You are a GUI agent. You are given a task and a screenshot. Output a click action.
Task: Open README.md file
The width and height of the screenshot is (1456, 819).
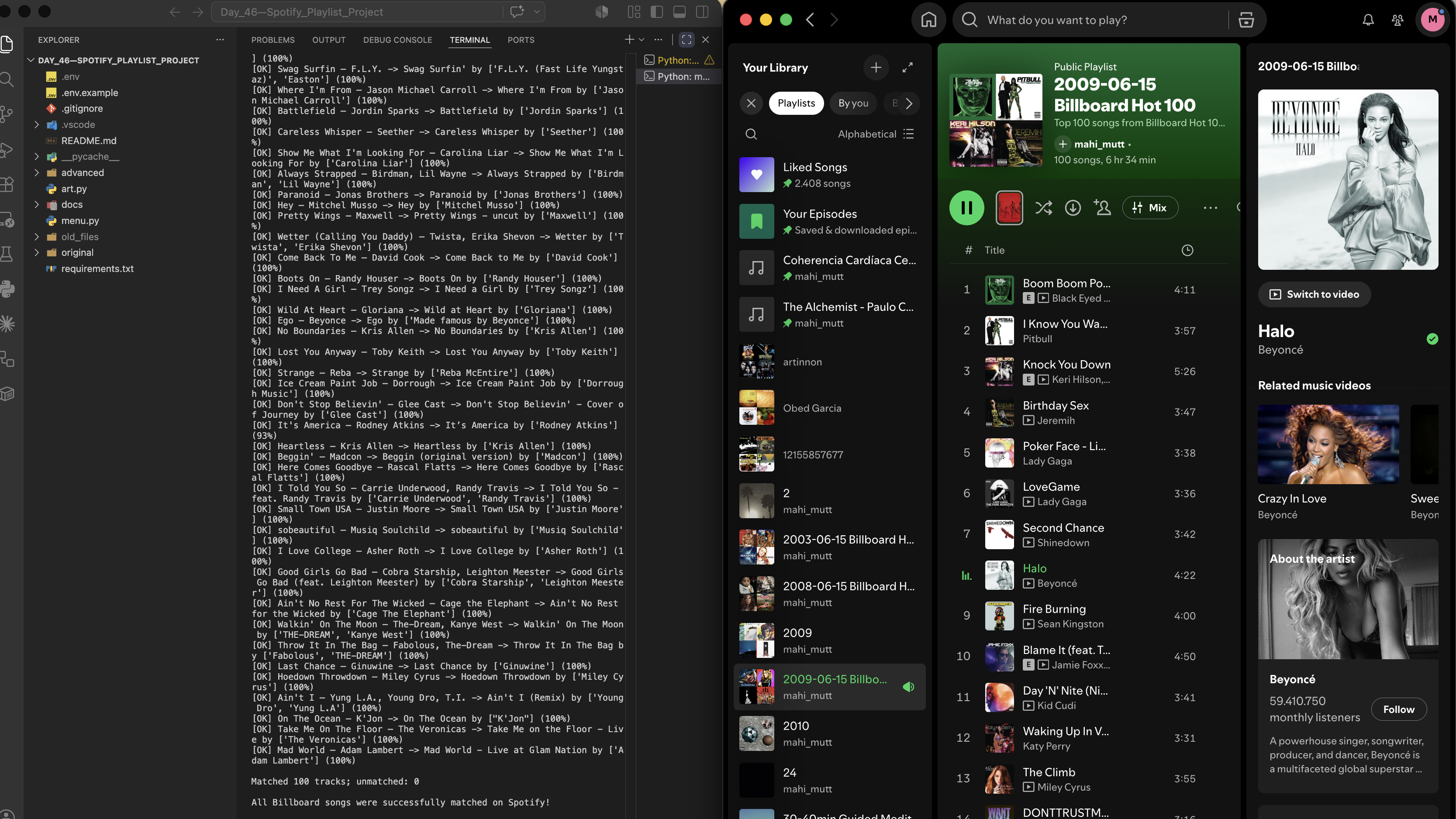click(88, 141)
